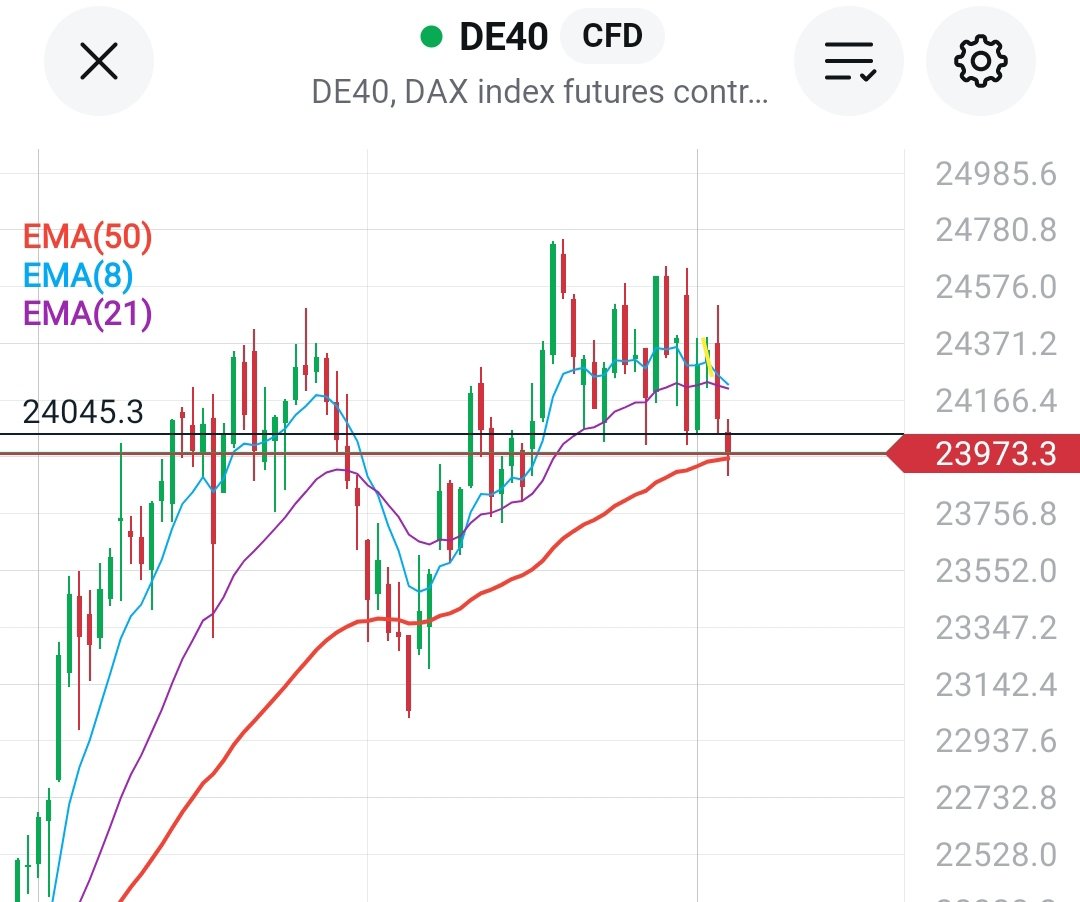Tap the CFD badge

click(x=612, y=36)
